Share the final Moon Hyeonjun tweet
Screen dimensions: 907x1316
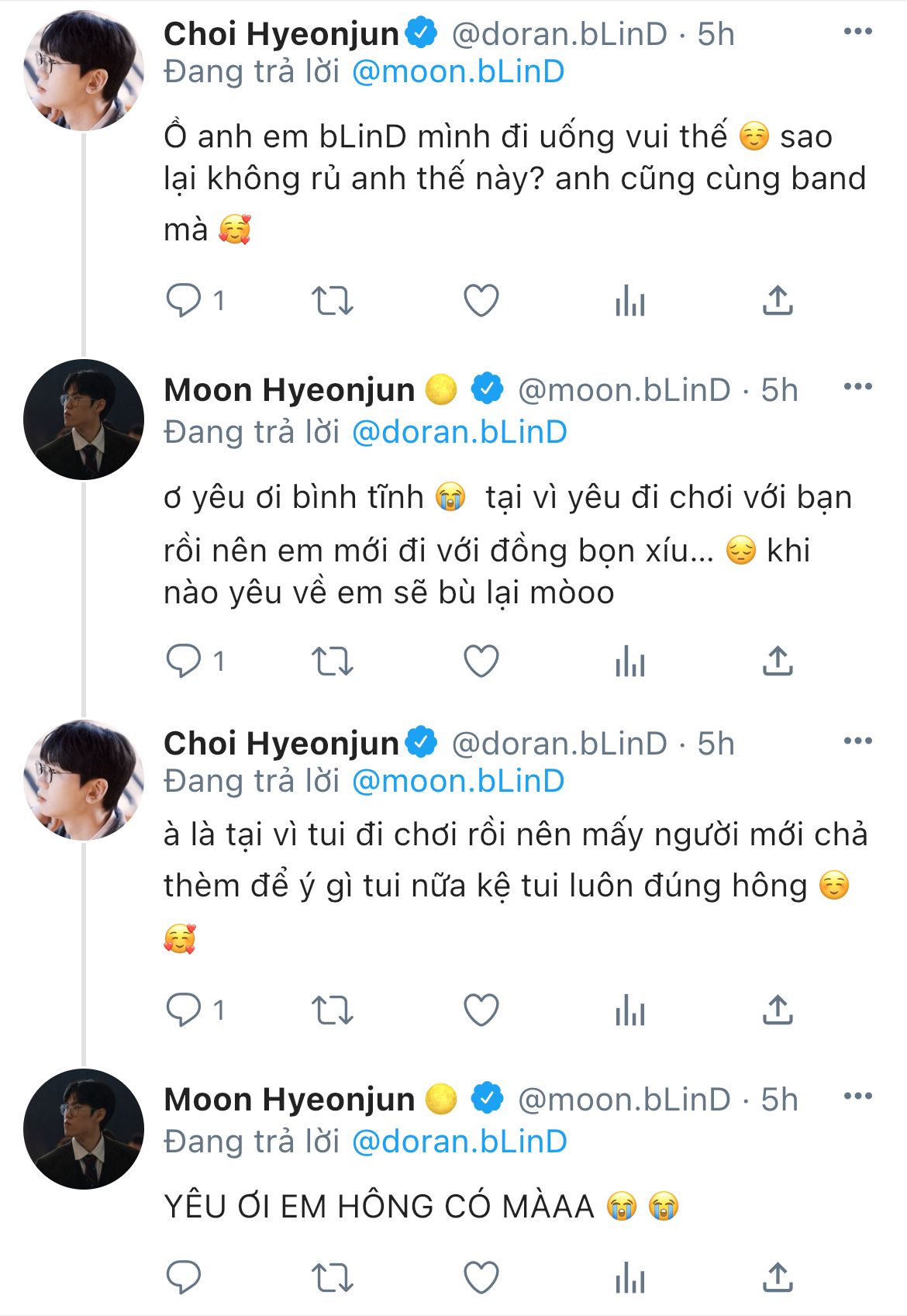[x=777, y=1277]
